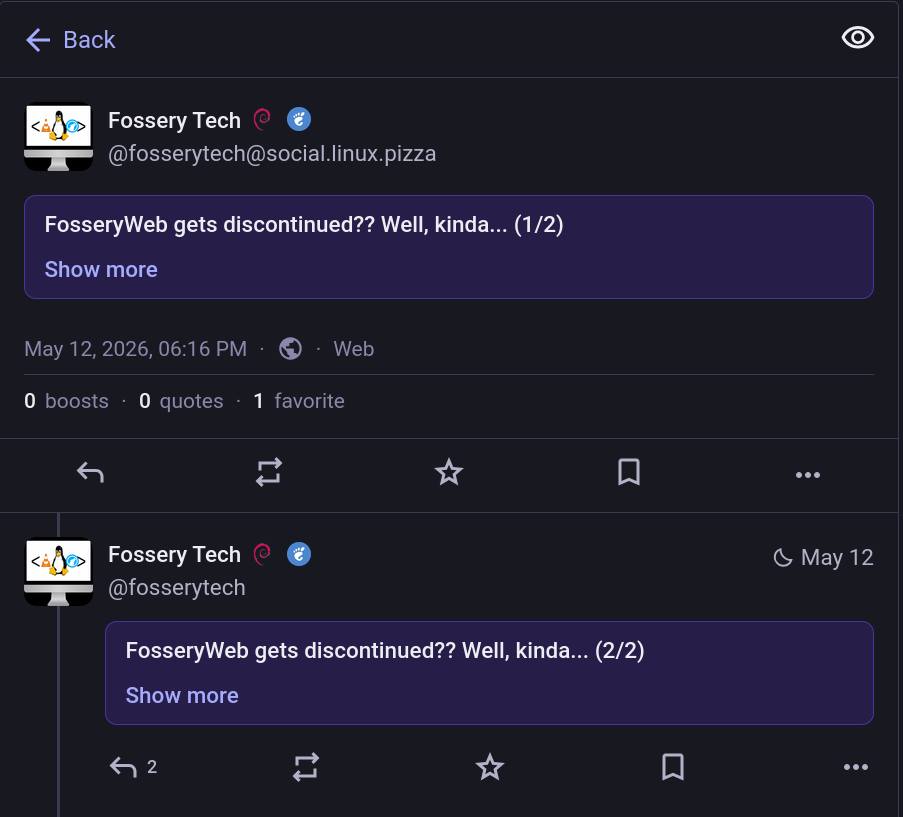Viewport: 903px width, 817px height.
Task: Boost the main (1/2) post
Action: (x=269, y=473)
